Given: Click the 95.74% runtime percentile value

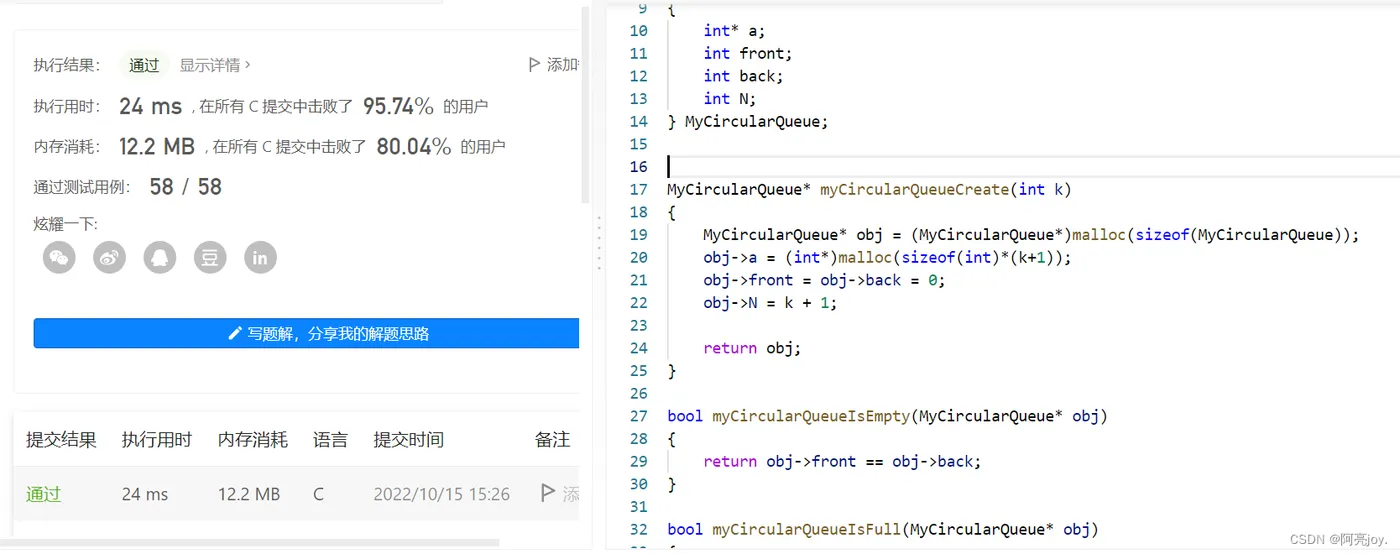Looking at the screenshot, I should (398, 106).
